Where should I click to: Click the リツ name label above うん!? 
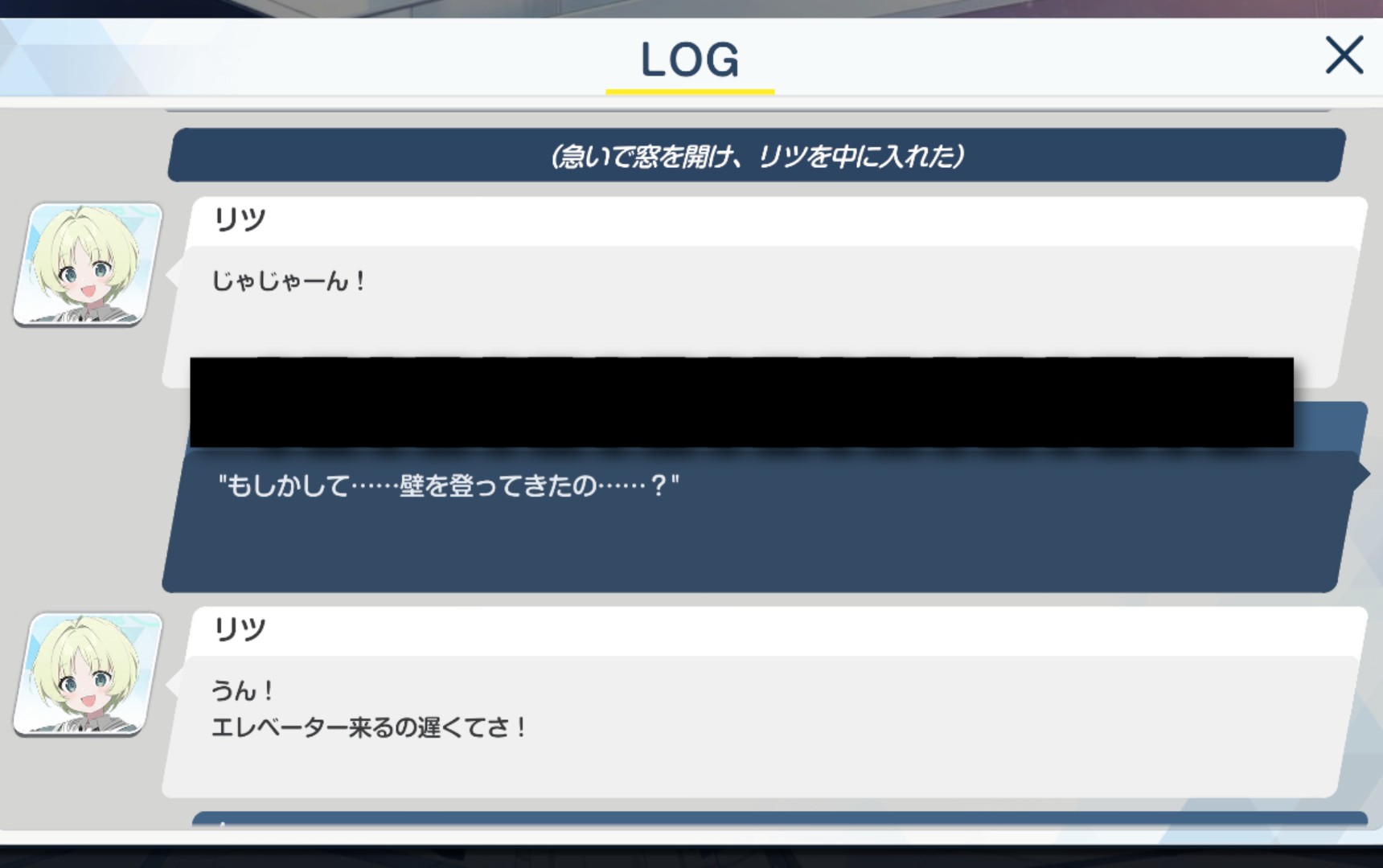(x=240, y=628)
